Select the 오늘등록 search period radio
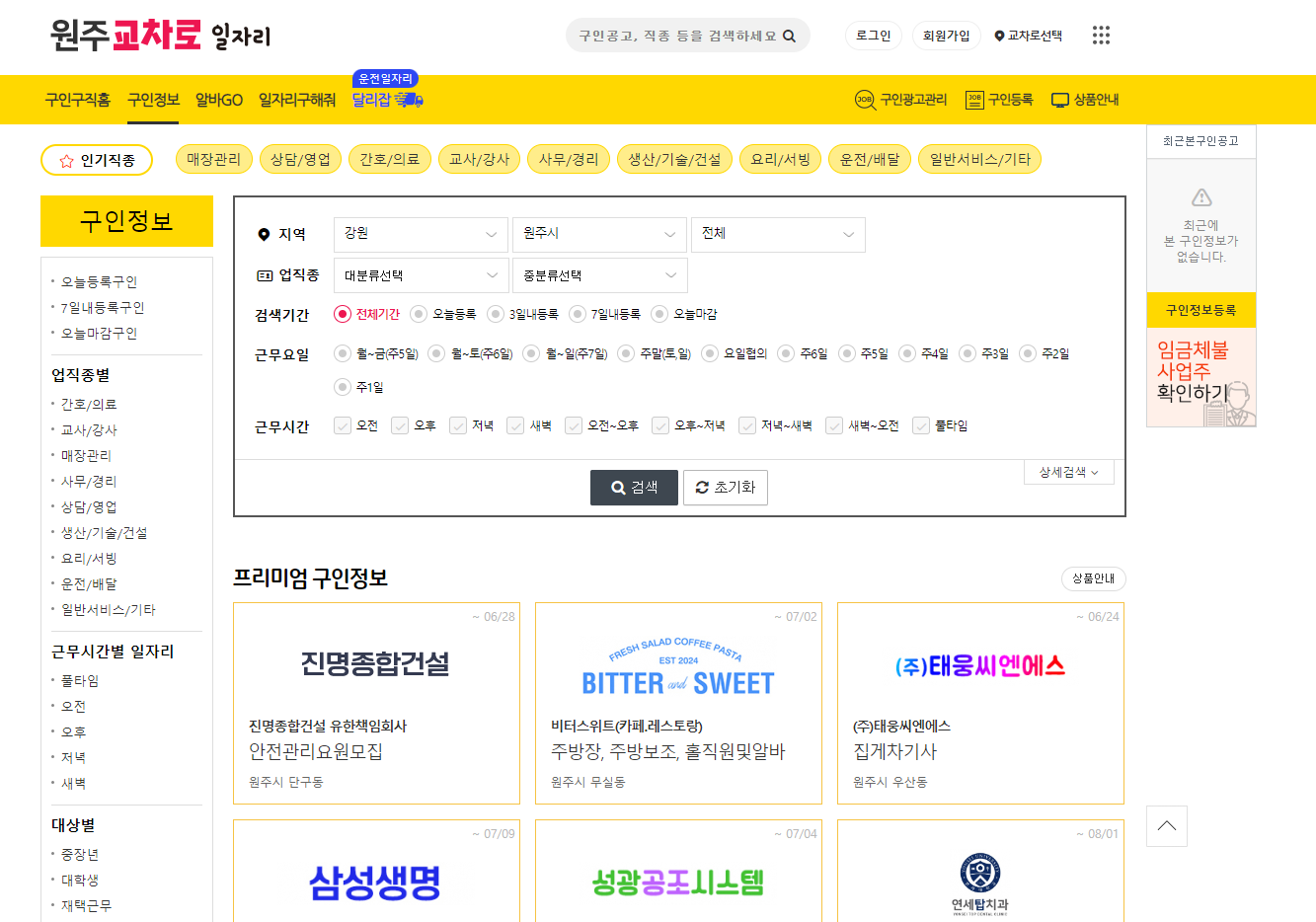The width and height of the screenshot is (1316, 922). pos(419,314)
